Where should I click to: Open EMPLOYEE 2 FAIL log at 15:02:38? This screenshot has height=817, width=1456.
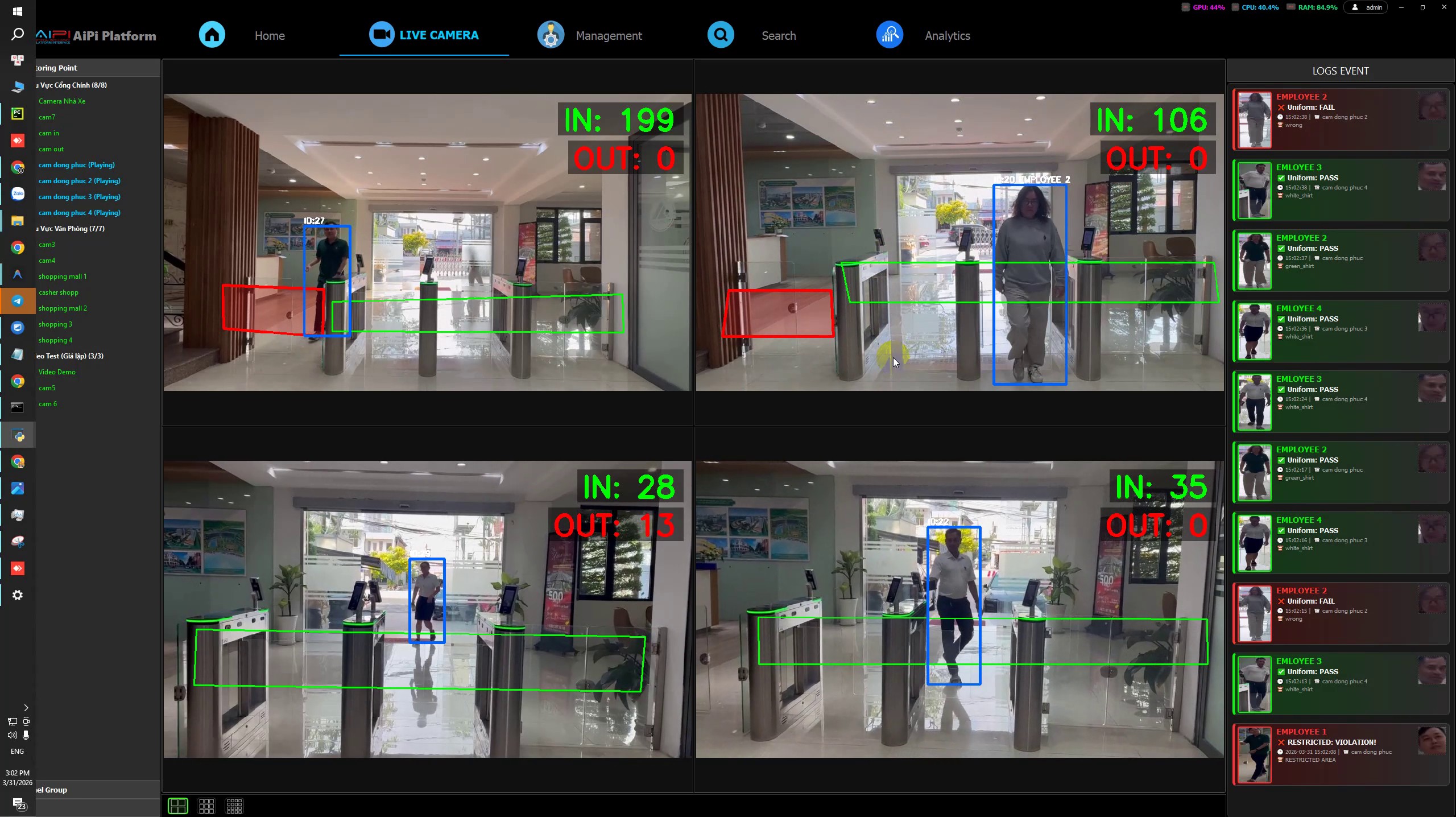[x=1341, y=119]
